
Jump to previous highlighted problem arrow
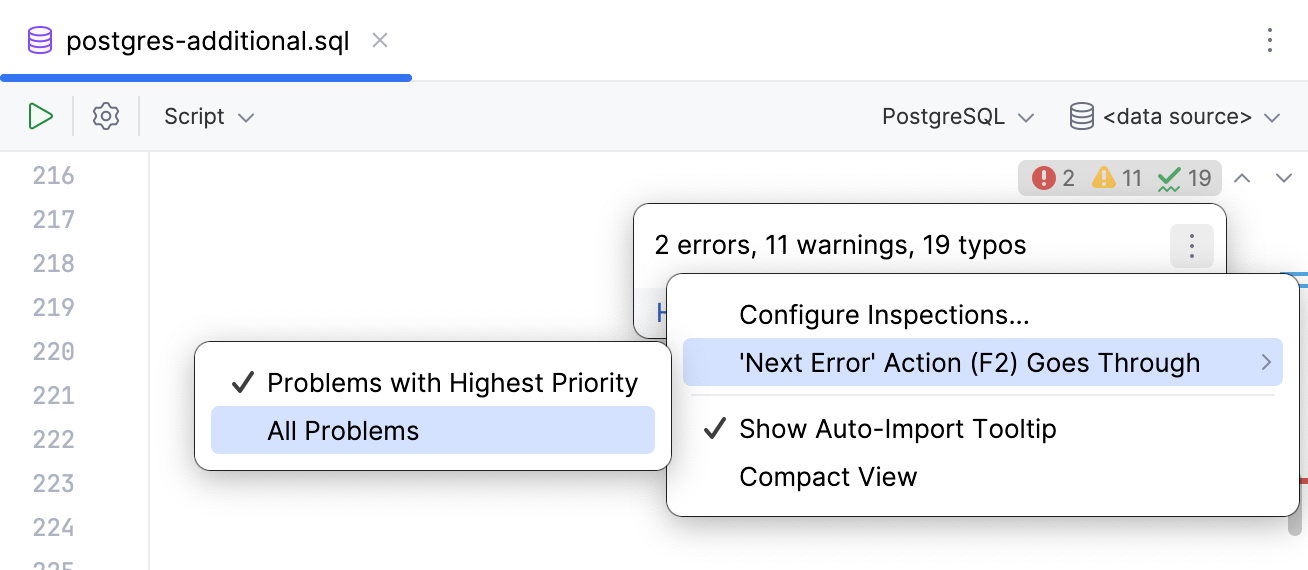click(x=1242, y=178)
